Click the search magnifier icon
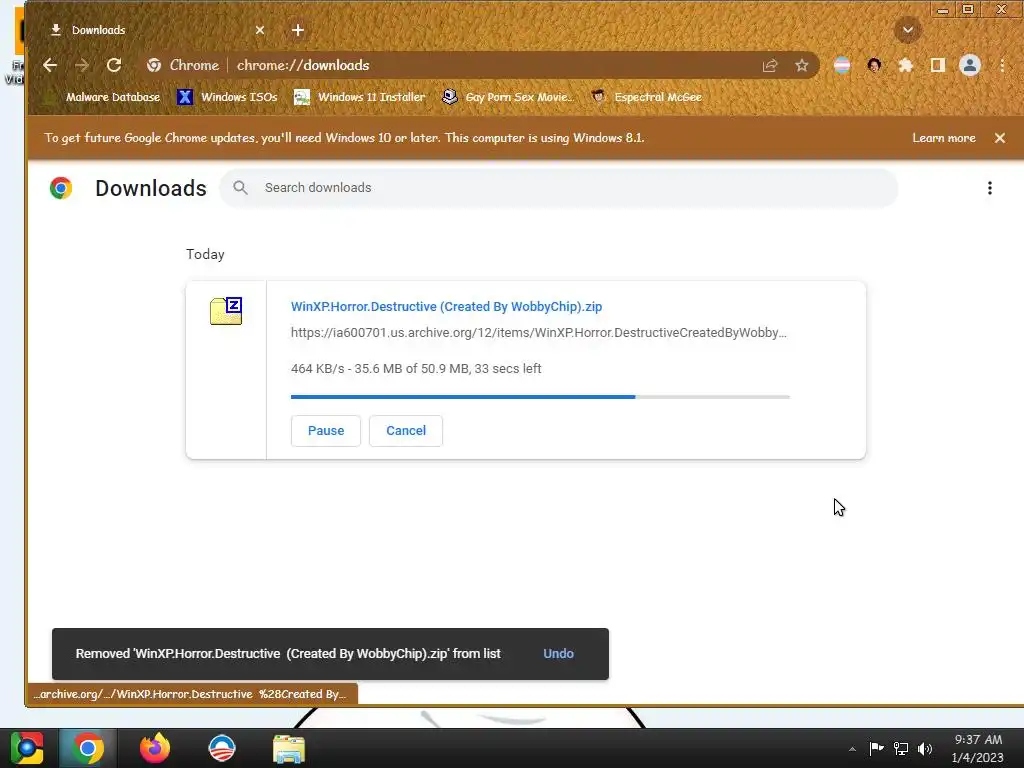Viewport: 1024px width, 768px height. (240, 188)
